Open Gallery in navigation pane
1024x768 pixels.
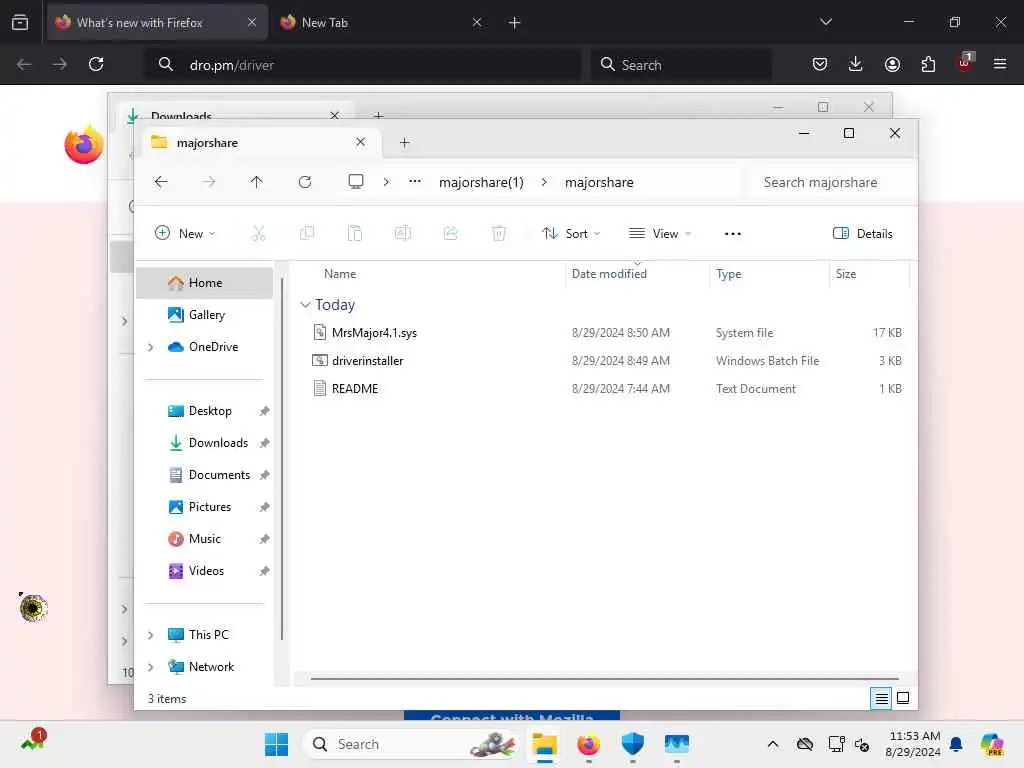click(204, 315)
